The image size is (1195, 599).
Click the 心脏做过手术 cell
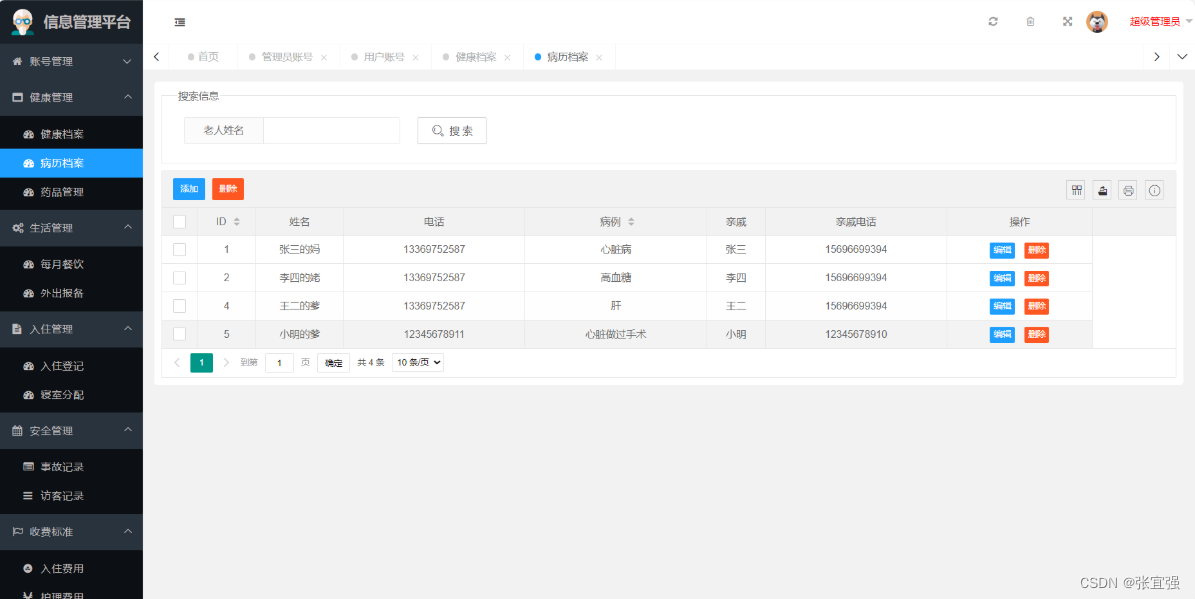pos(616,334)
